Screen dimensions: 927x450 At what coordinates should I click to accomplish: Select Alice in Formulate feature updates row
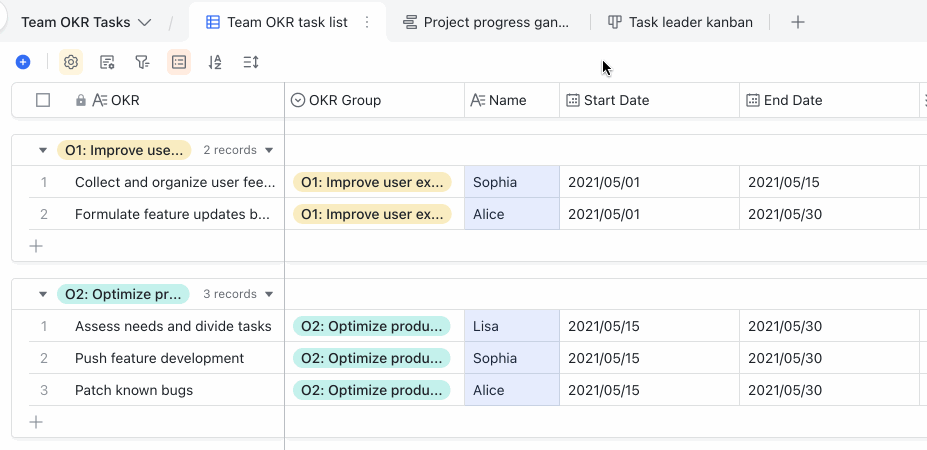coord(512,214)
